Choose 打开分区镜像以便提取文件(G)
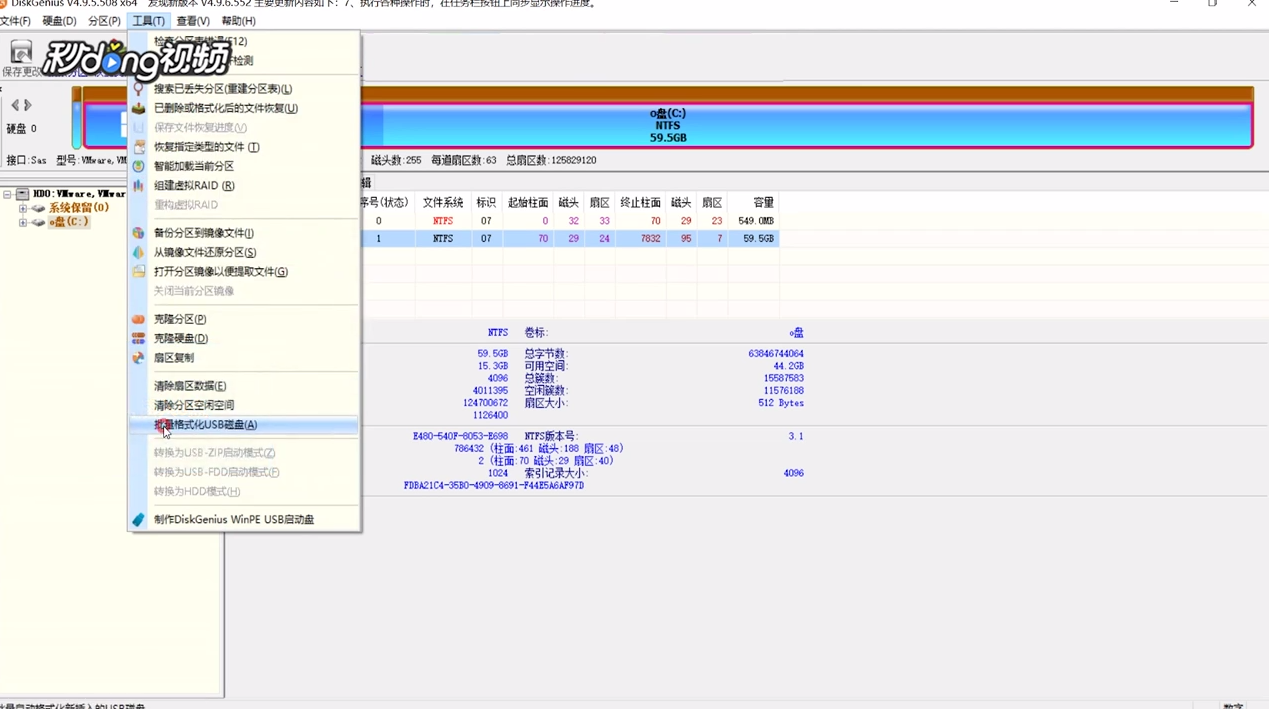Viewport: 1269px width, 709px height. point(244,271)
